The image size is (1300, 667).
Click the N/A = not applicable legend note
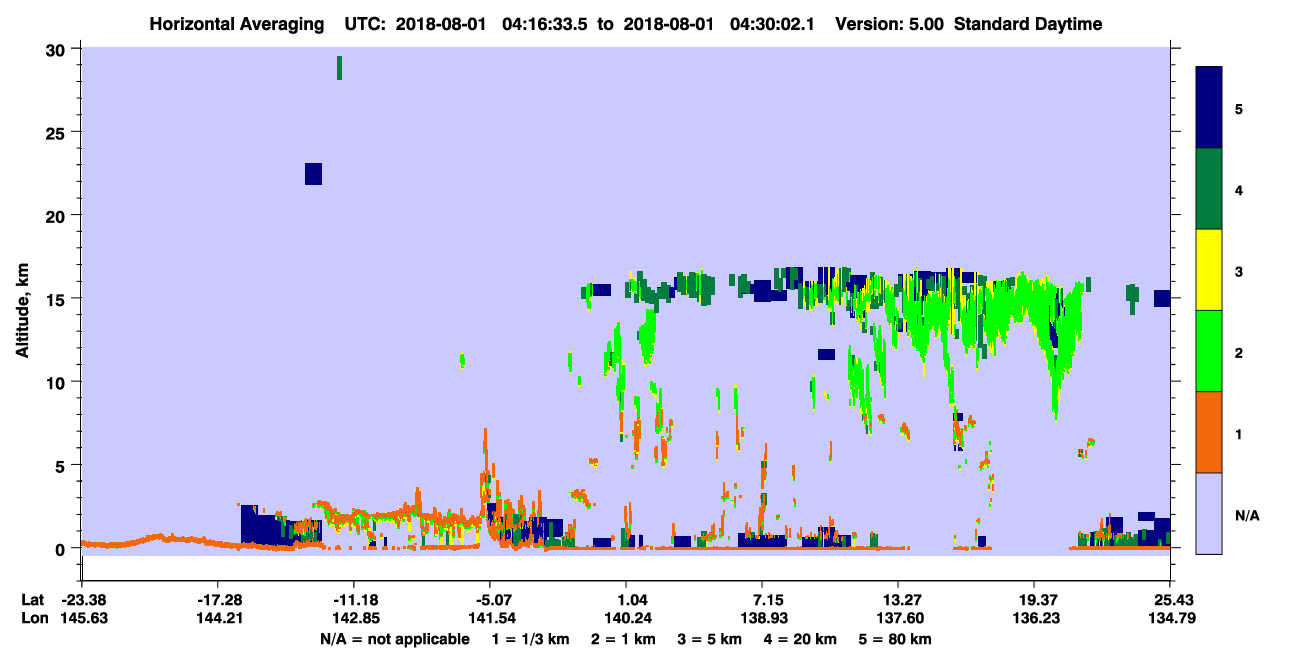[394, 639]
